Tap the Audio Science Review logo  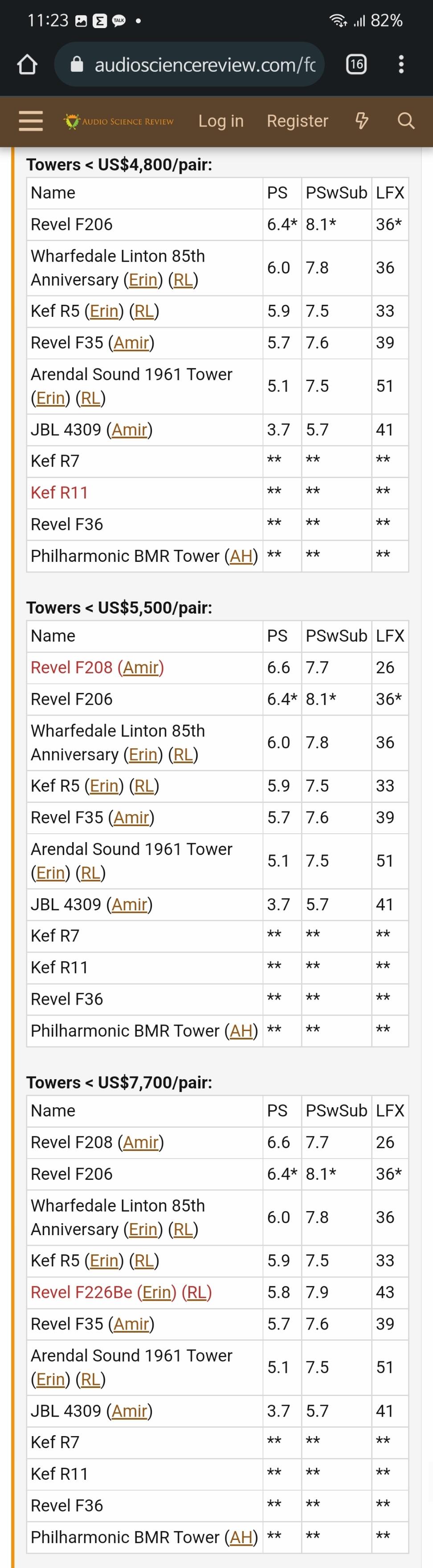point(119,121)
